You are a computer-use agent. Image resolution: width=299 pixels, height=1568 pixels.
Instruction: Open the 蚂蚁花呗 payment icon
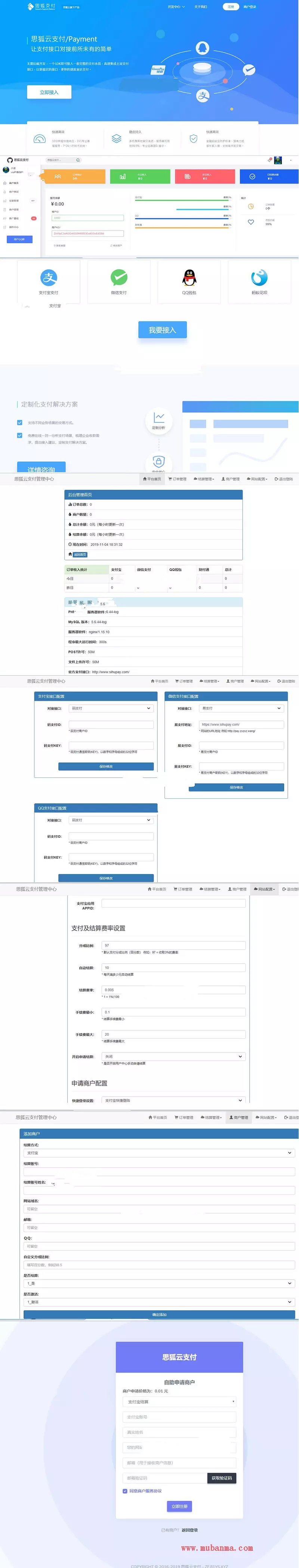coord(259,278)
